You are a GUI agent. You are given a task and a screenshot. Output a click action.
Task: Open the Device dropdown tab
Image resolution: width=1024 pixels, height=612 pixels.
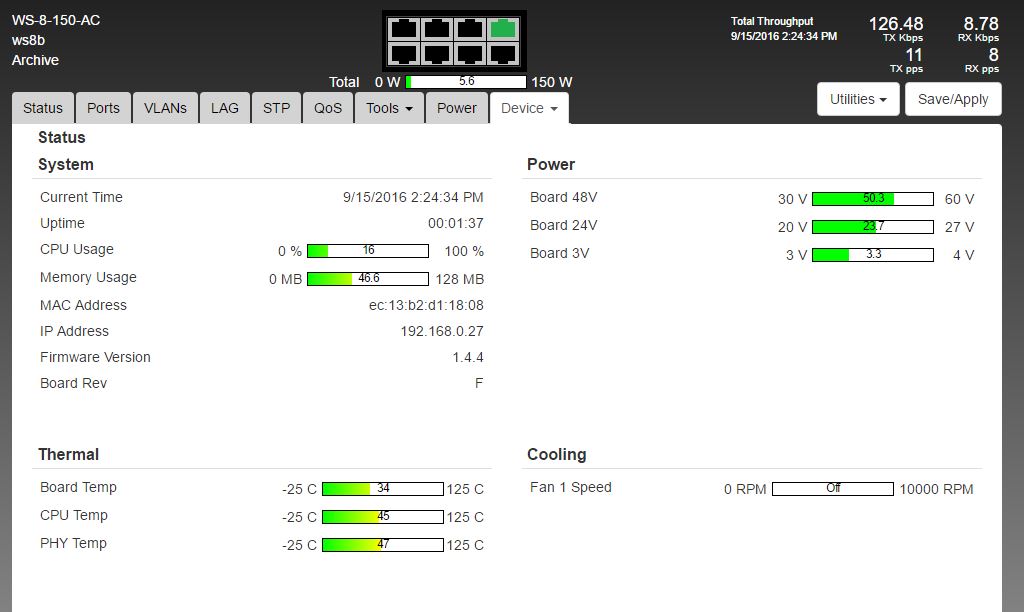click(528, 108)
